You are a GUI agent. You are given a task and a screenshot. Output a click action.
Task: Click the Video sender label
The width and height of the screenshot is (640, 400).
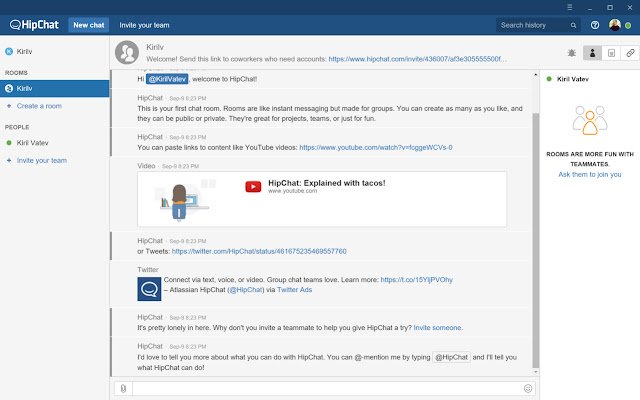coord(146,166)
